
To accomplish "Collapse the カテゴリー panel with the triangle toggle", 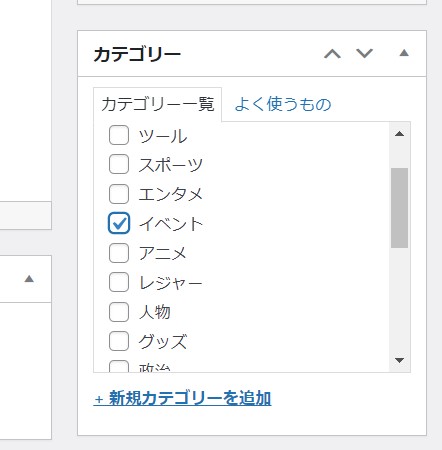I will [x=404, y=53].
